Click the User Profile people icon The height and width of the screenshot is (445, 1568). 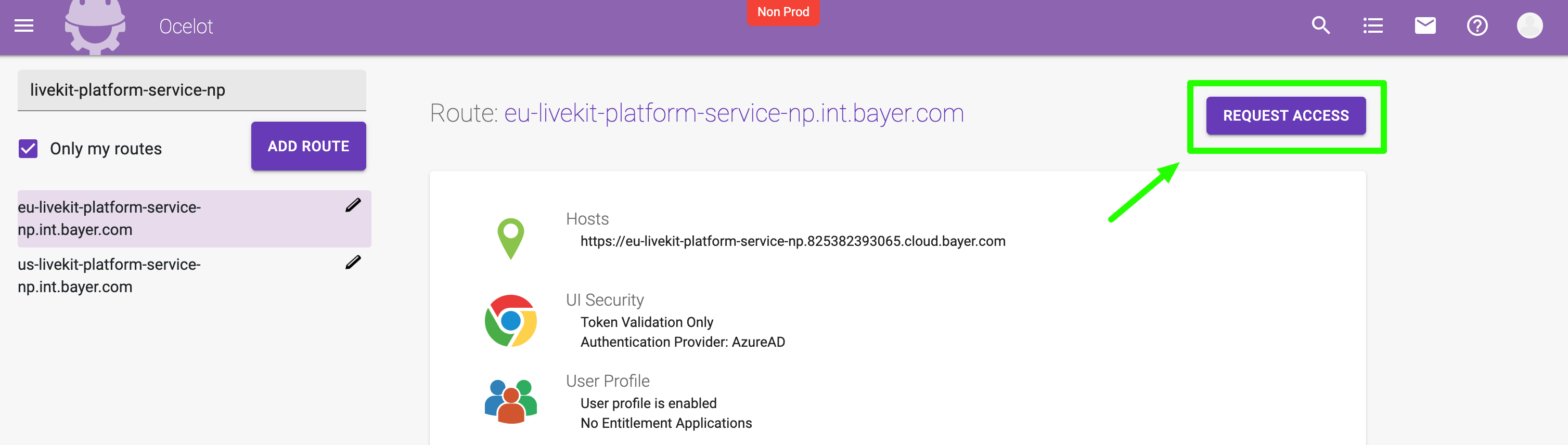tap(511, 401)
